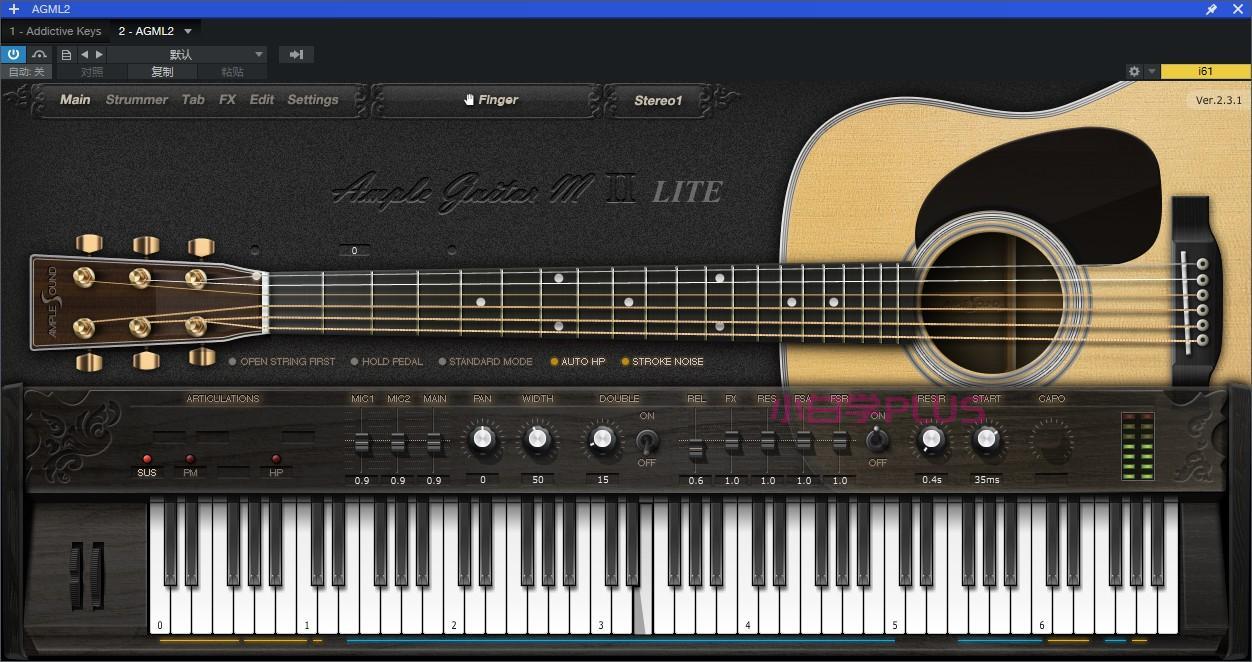Image resolution: width=1252 pixels, height=662 pixels.
Task: Click the FSA fader
Action: tap(804, 441)
